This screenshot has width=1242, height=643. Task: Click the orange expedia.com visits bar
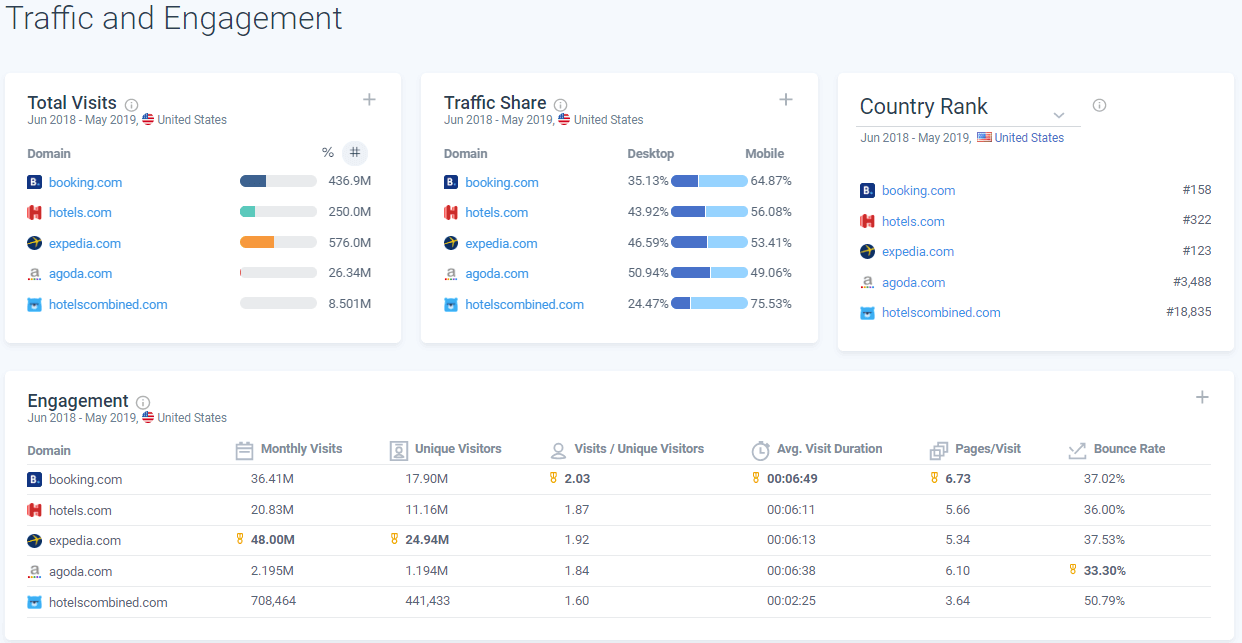click(x=257, y=242)
